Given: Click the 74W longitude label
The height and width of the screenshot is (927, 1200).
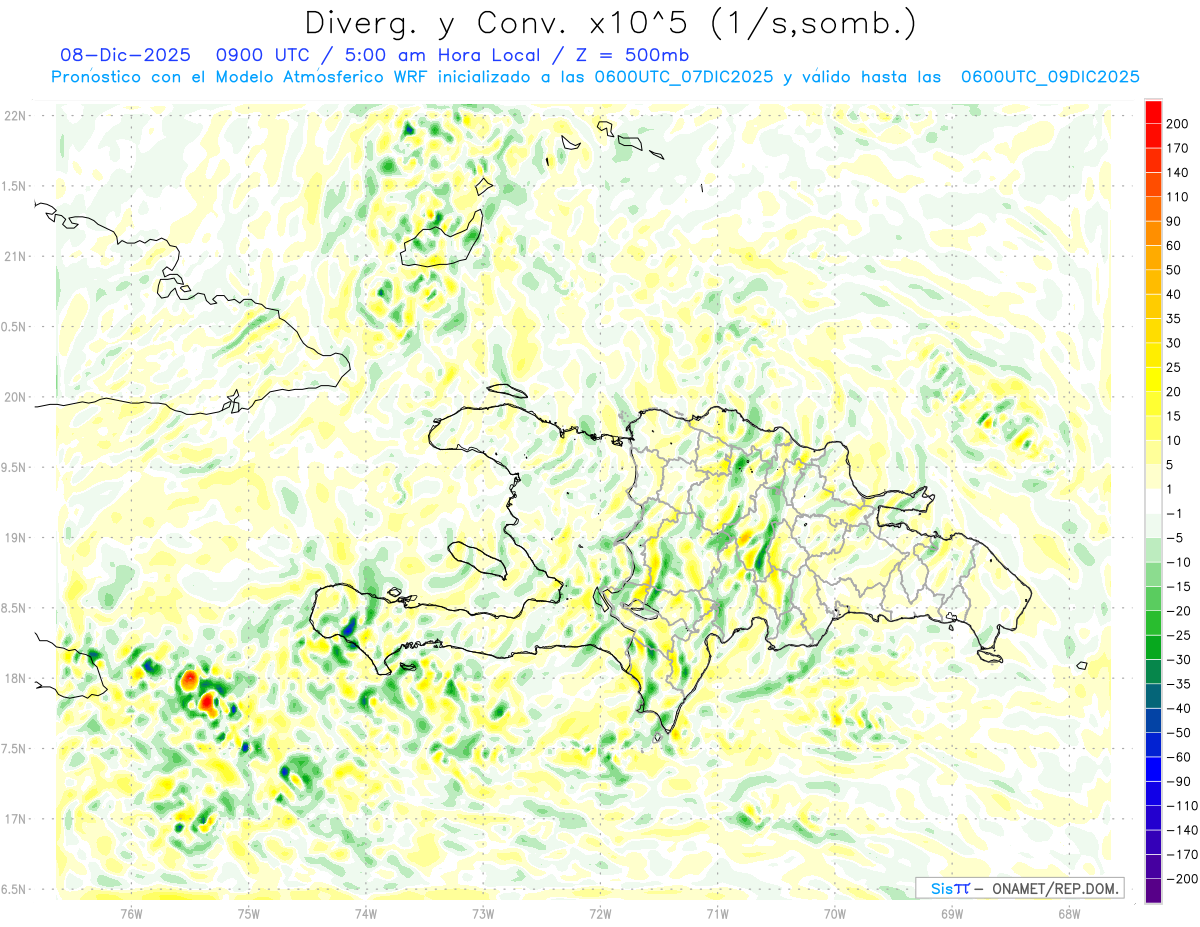Looking at the screenshot, I should 366,914.
